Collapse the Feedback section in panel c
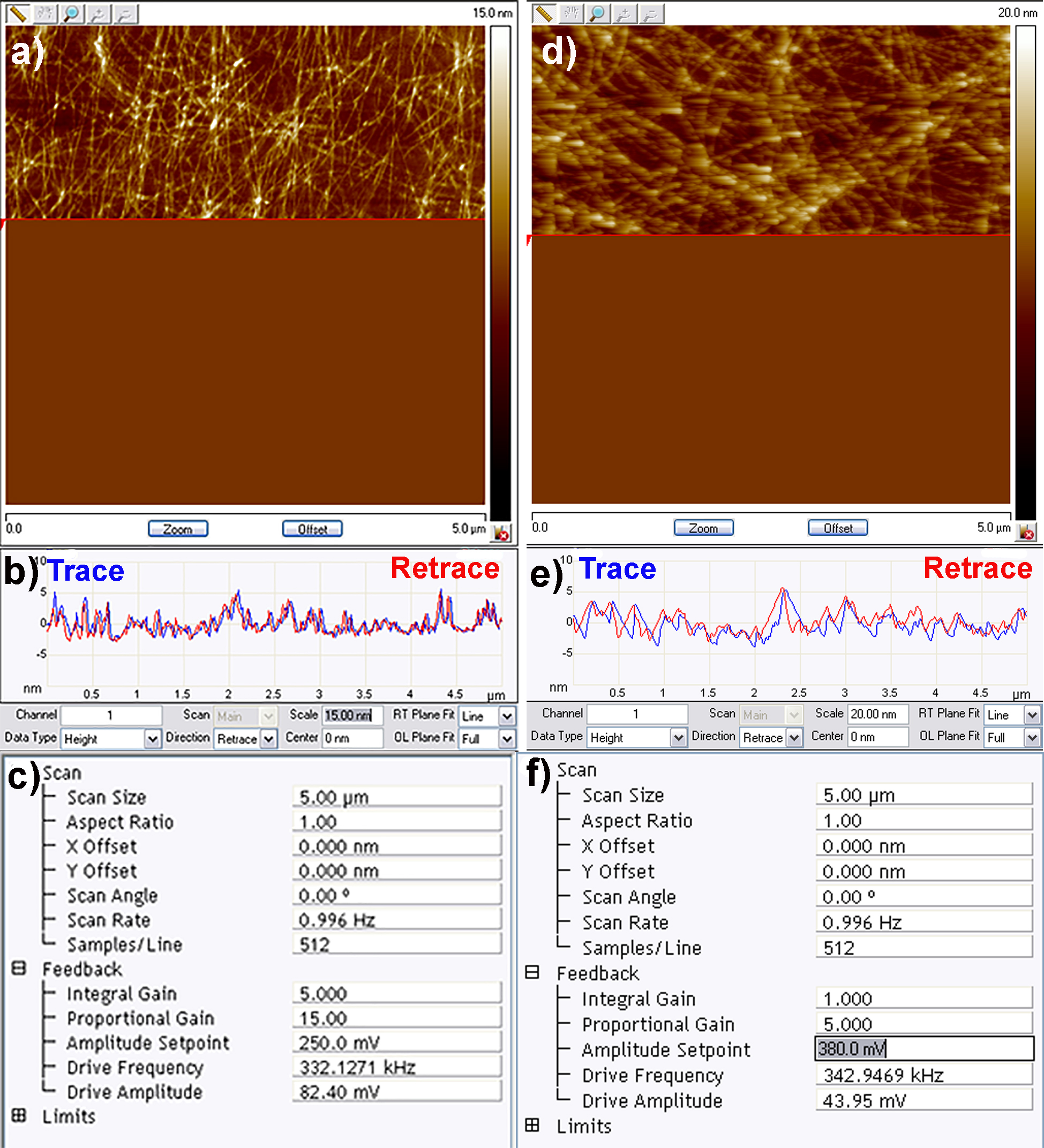 [19, 968]
